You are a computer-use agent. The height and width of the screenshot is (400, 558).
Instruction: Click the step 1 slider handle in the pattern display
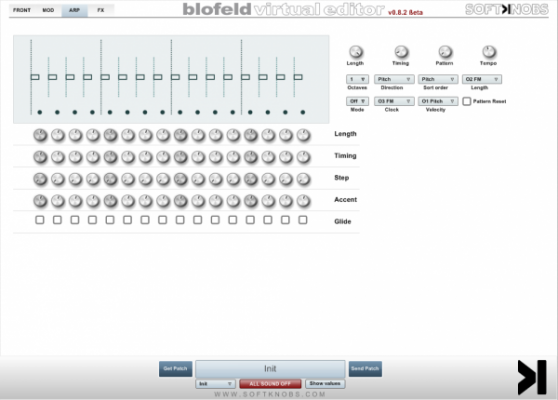pyautogui.click(x=35, y=77)
